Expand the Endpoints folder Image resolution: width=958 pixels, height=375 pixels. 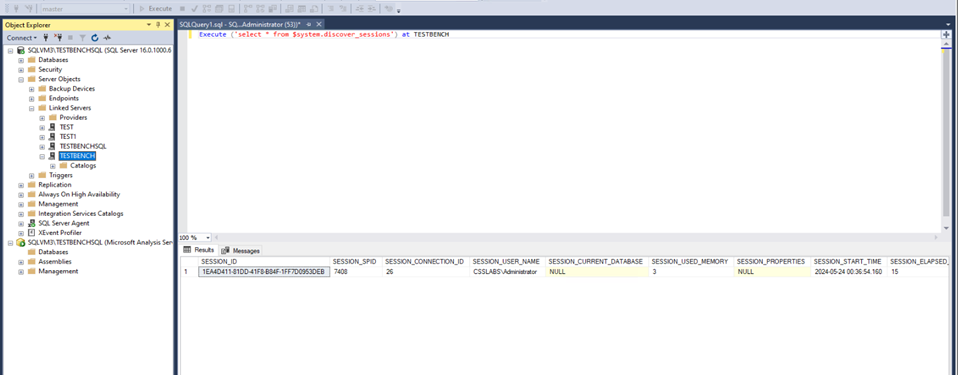[32, 98]
